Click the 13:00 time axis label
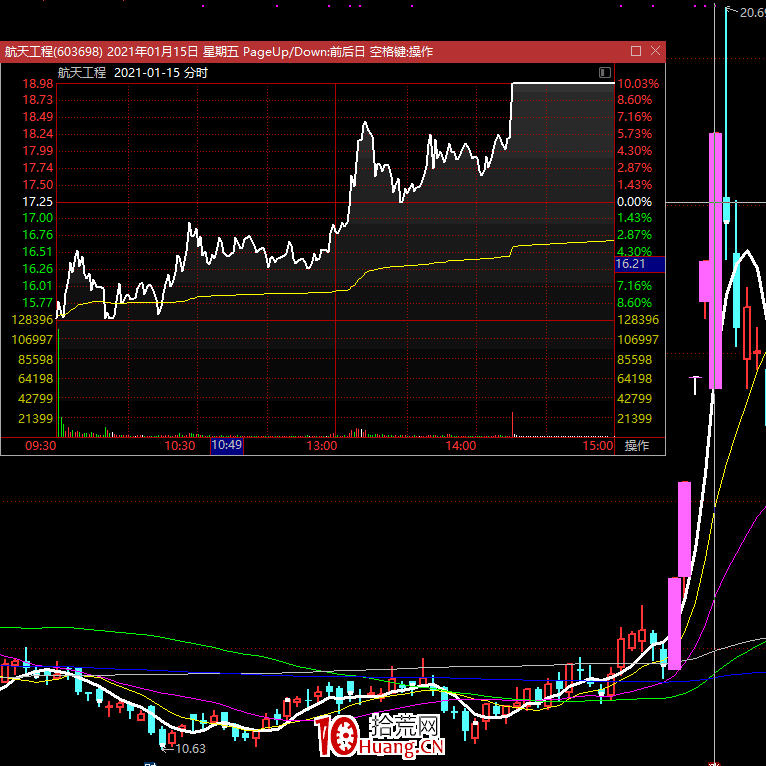Image resolution: width=766 pixels, height=766 pixels. pos(322,446)
